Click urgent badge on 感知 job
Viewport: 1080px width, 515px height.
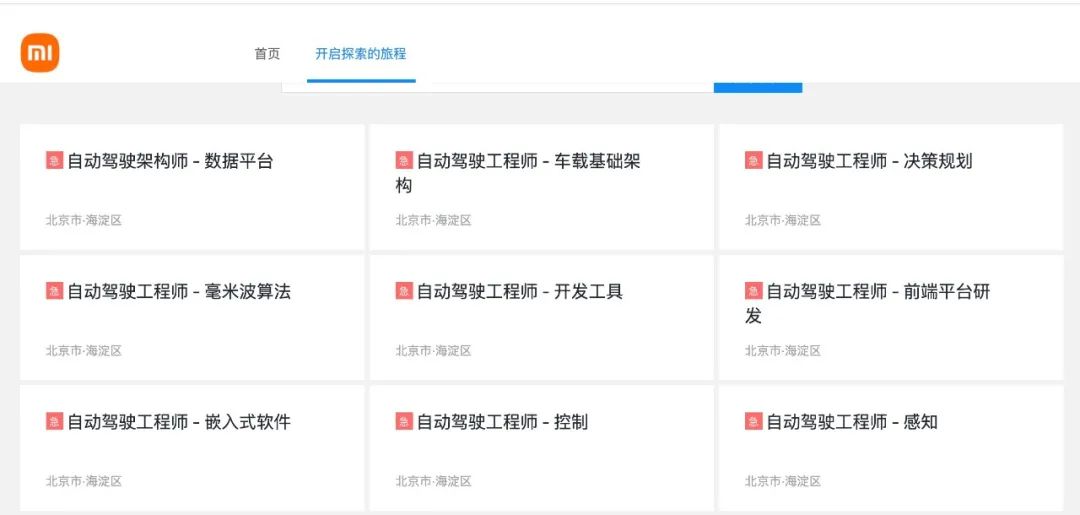click(753, 422)
